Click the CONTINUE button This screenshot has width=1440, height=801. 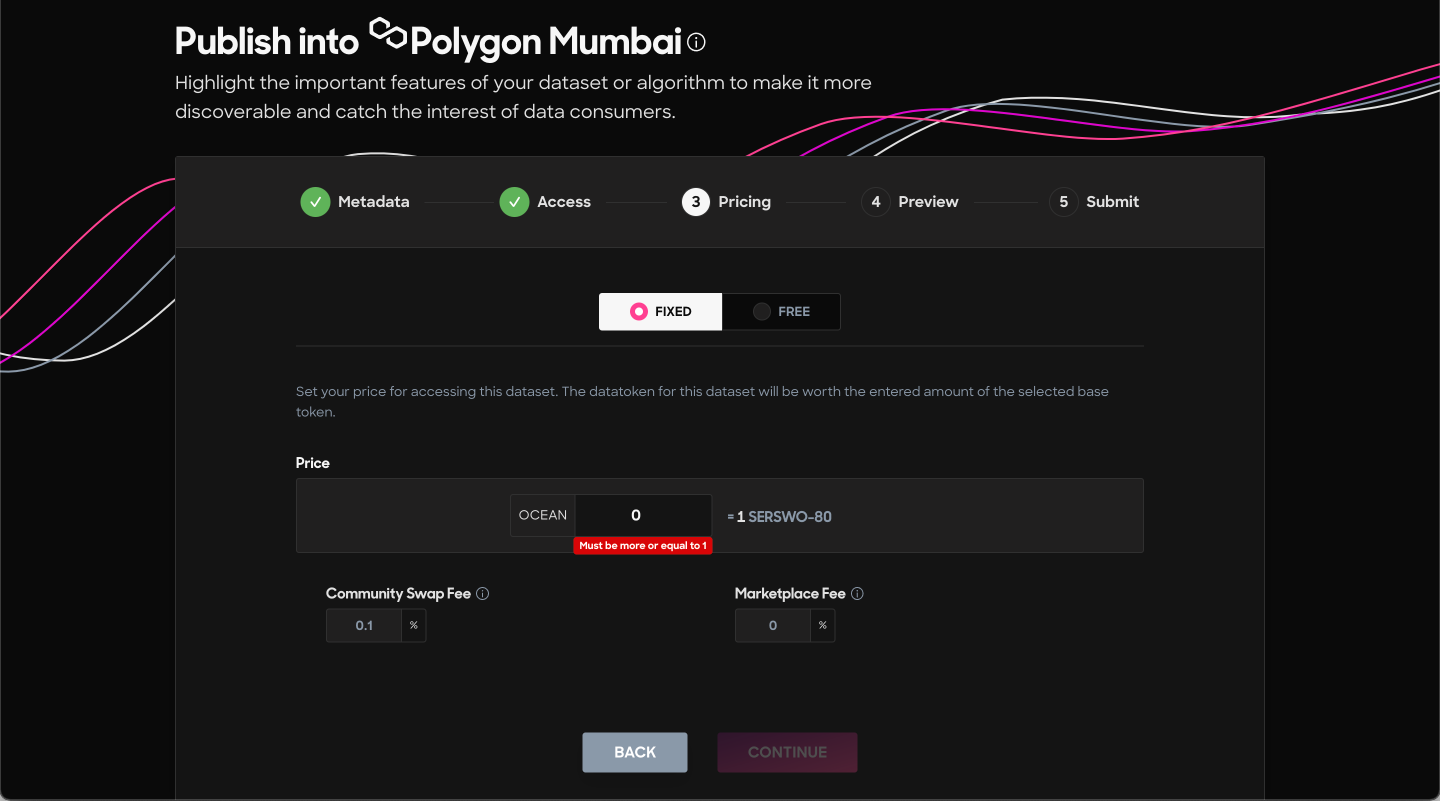(787, 752)
